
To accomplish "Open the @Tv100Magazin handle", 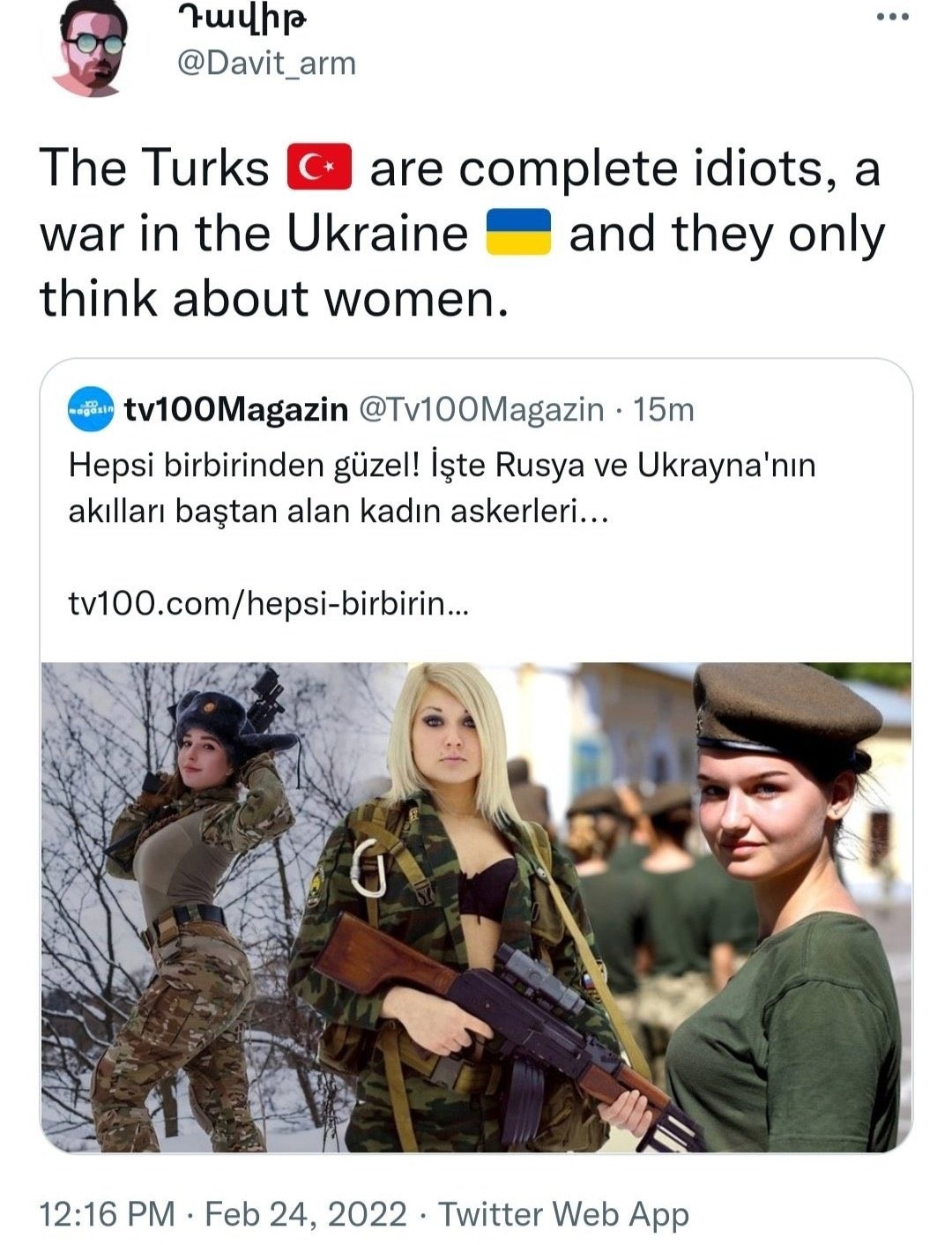I will (480, 409).
